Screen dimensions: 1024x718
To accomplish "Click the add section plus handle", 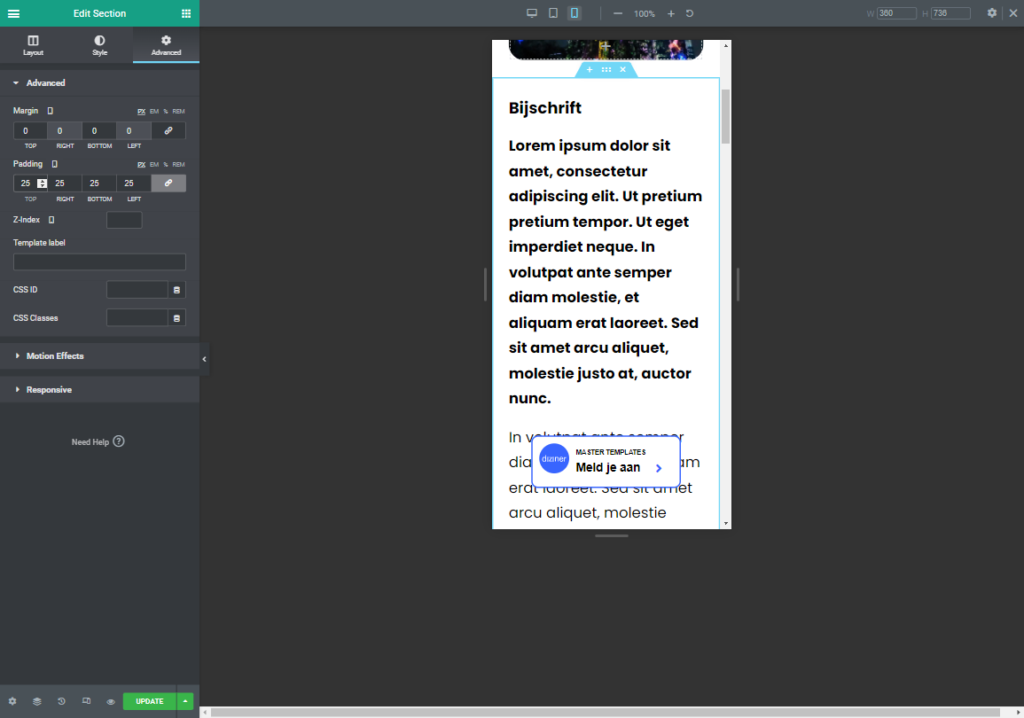I will (x=589, y=70).
